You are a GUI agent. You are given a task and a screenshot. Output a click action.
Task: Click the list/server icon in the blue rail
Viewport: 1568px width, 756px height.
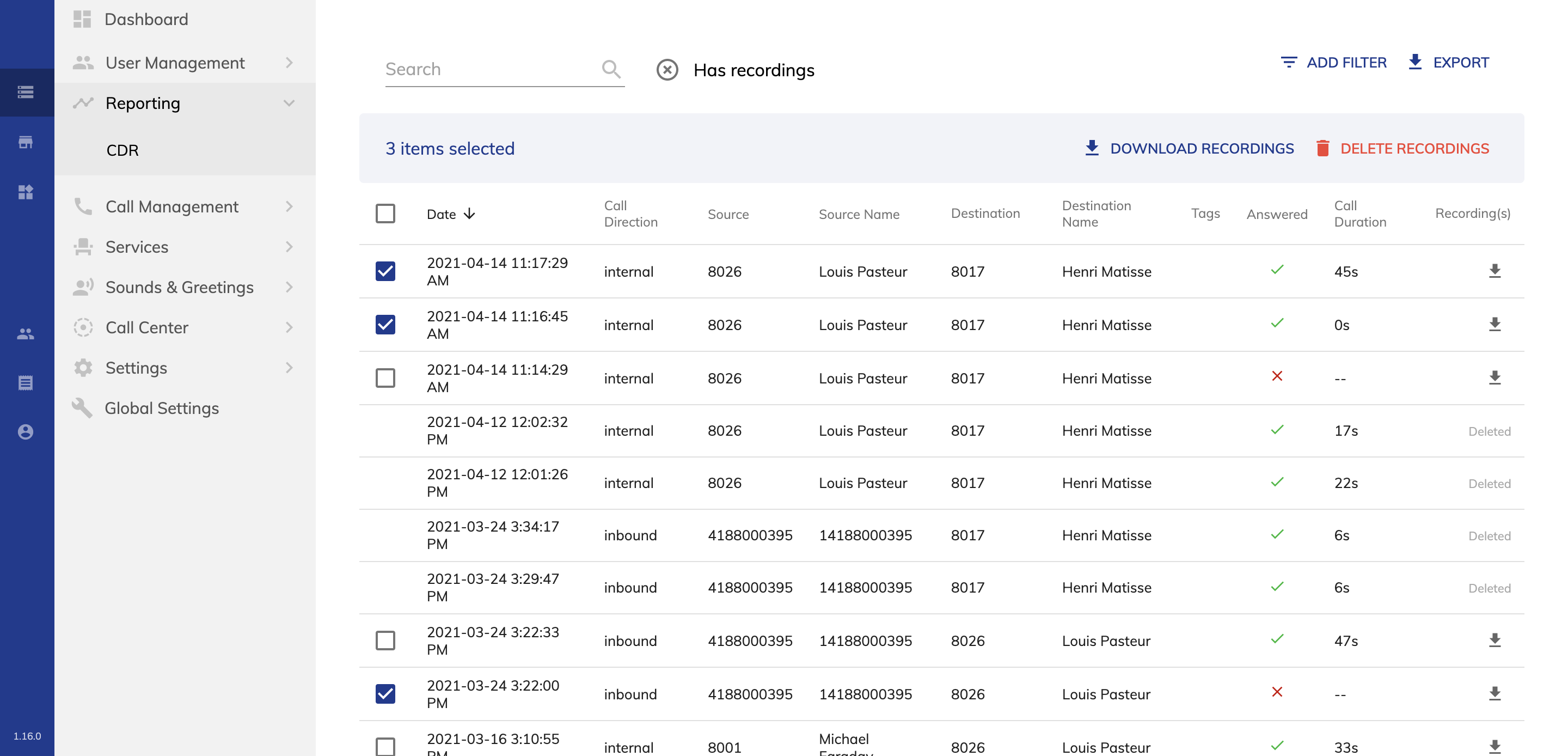point(26,93)
